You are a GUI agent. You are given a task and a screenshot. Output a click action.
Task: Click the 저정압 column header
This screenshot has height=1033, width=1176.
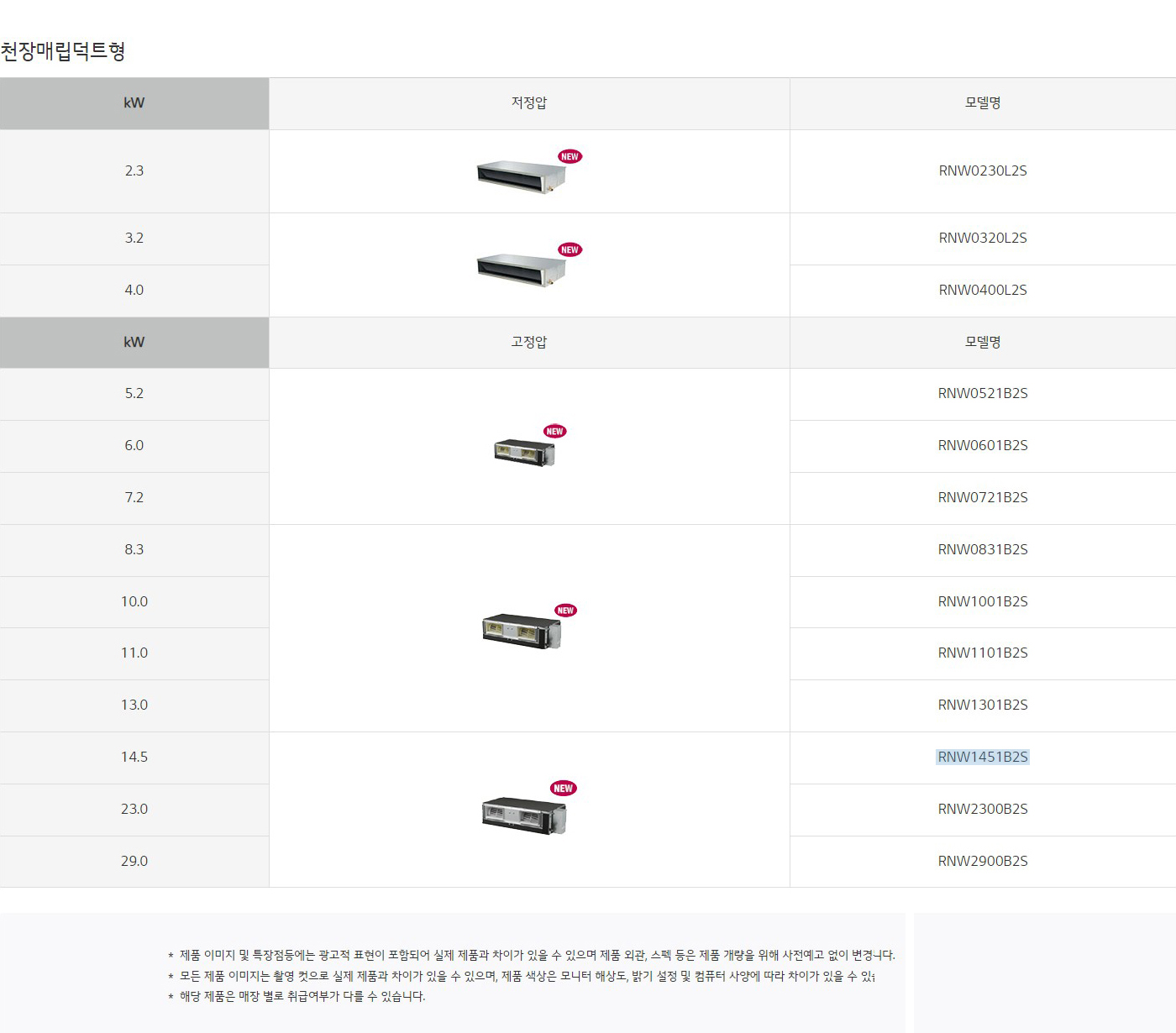(x=529, y=102)
